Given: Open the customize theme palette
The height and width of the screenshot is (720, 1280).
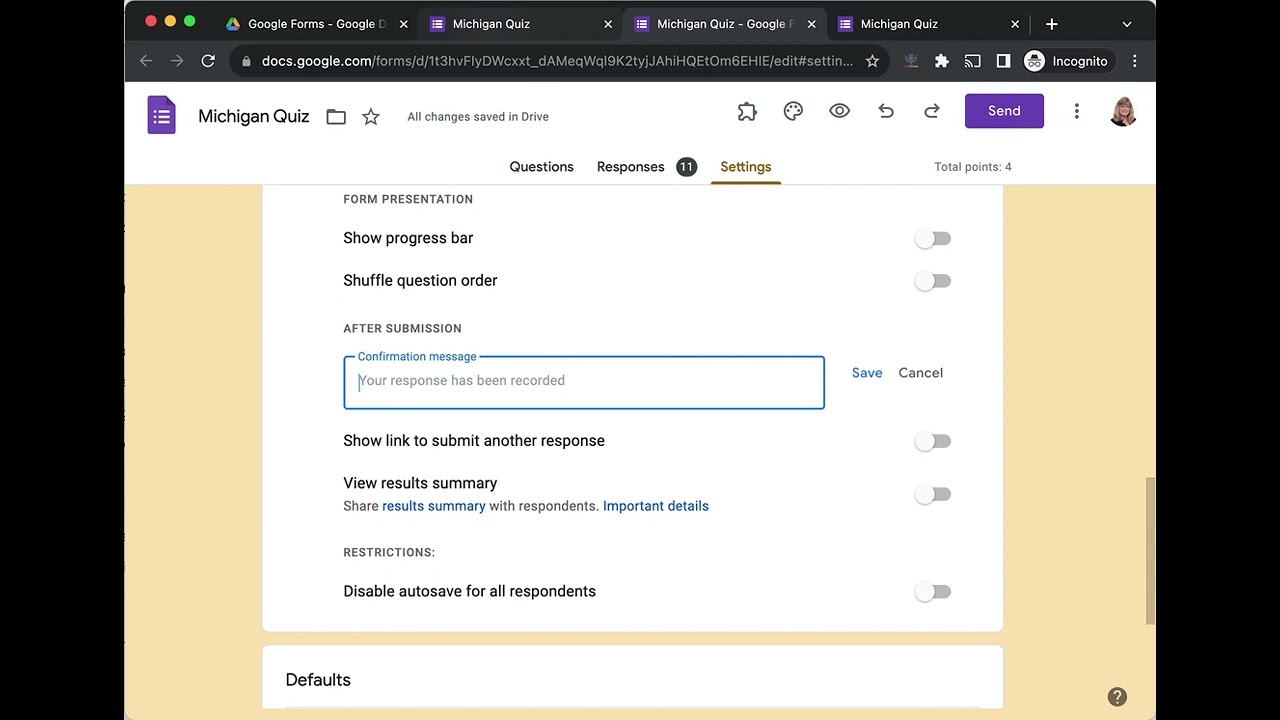Looking at the screenshot, I should pyautogui.click(x=793, y=112).
